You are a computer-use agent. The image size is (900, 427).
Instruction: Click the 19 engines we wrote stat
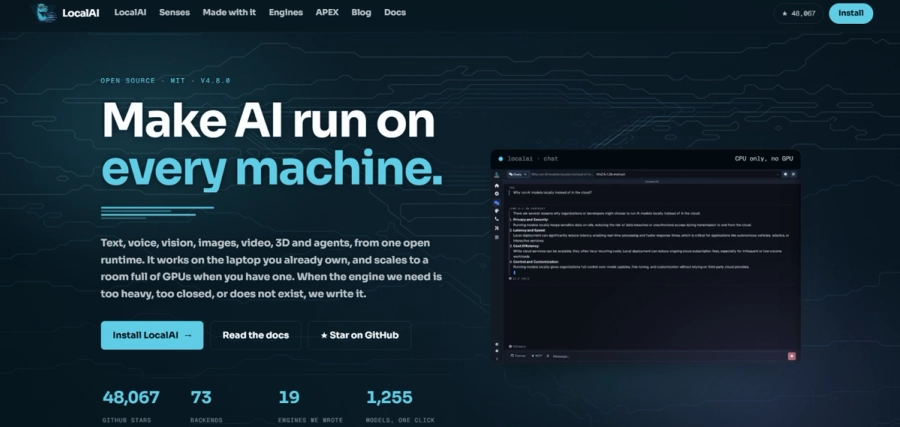(x=311, y=406)
